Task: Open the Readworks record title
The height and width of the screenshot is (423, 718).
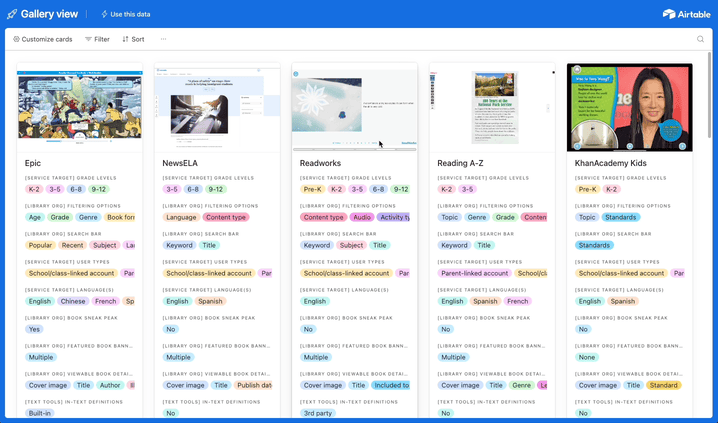Action: (x=320, y=163)
